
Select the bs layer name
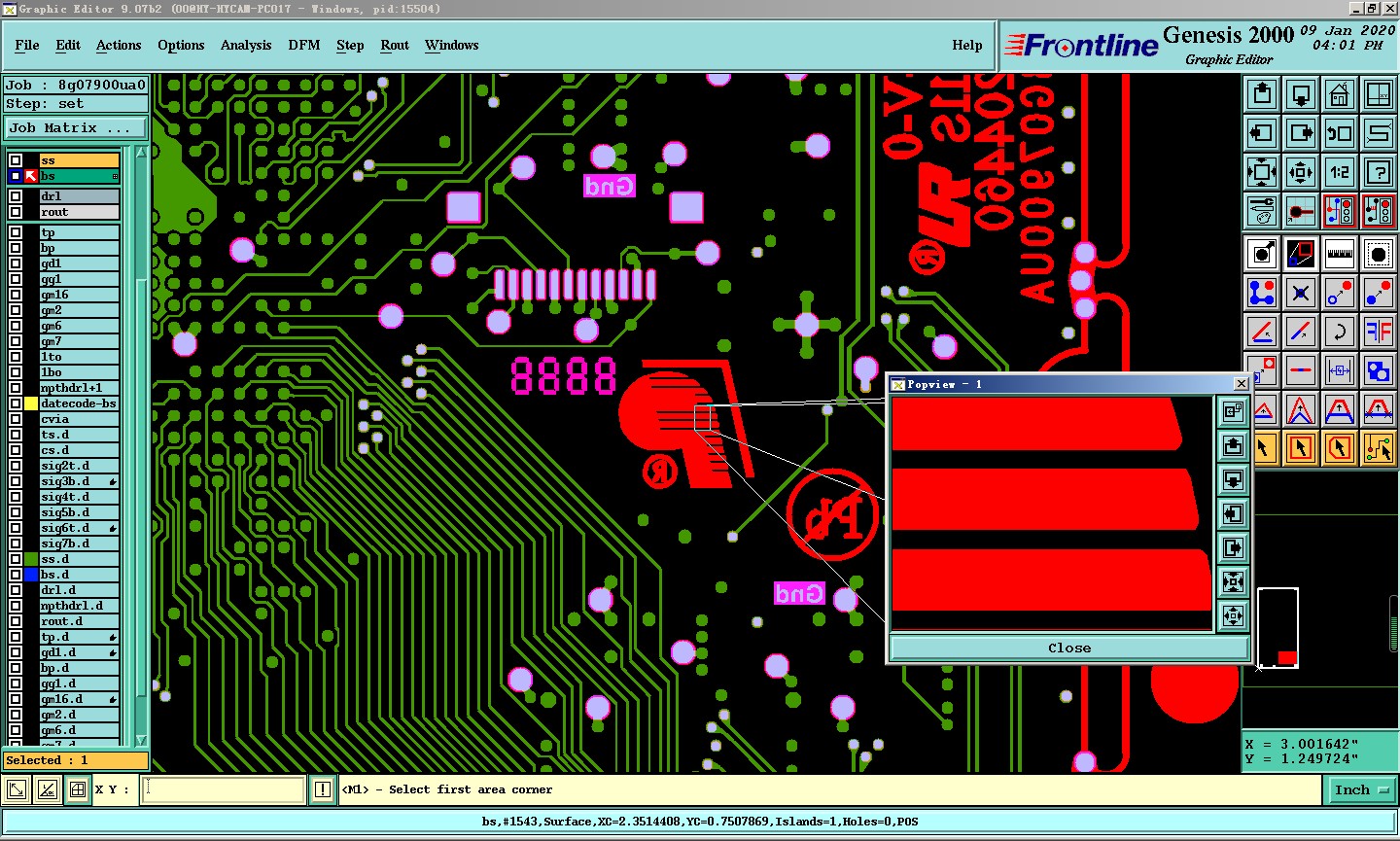[79, 176]
